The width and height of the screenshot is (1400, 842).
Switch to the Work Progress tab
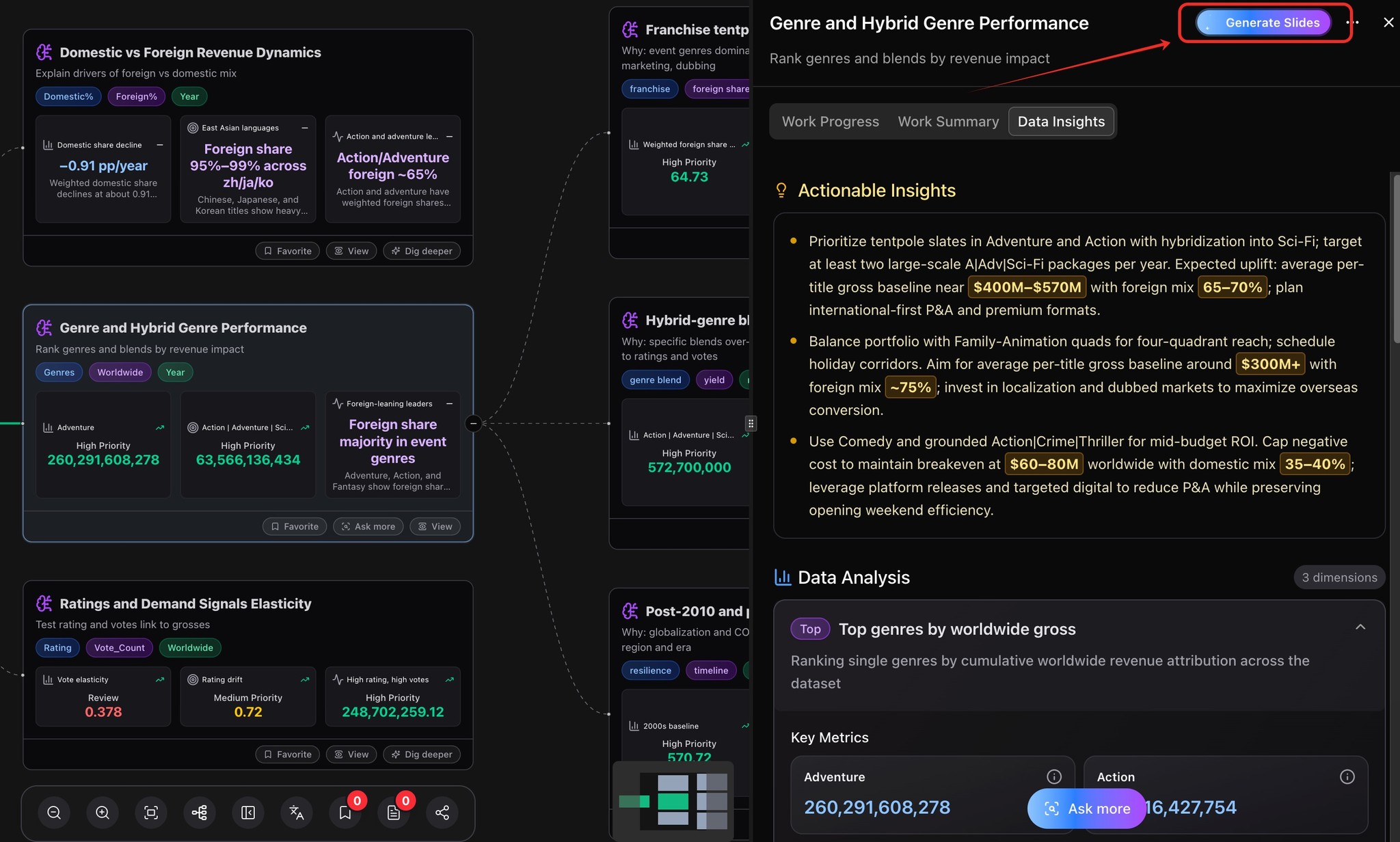point(830,122)
